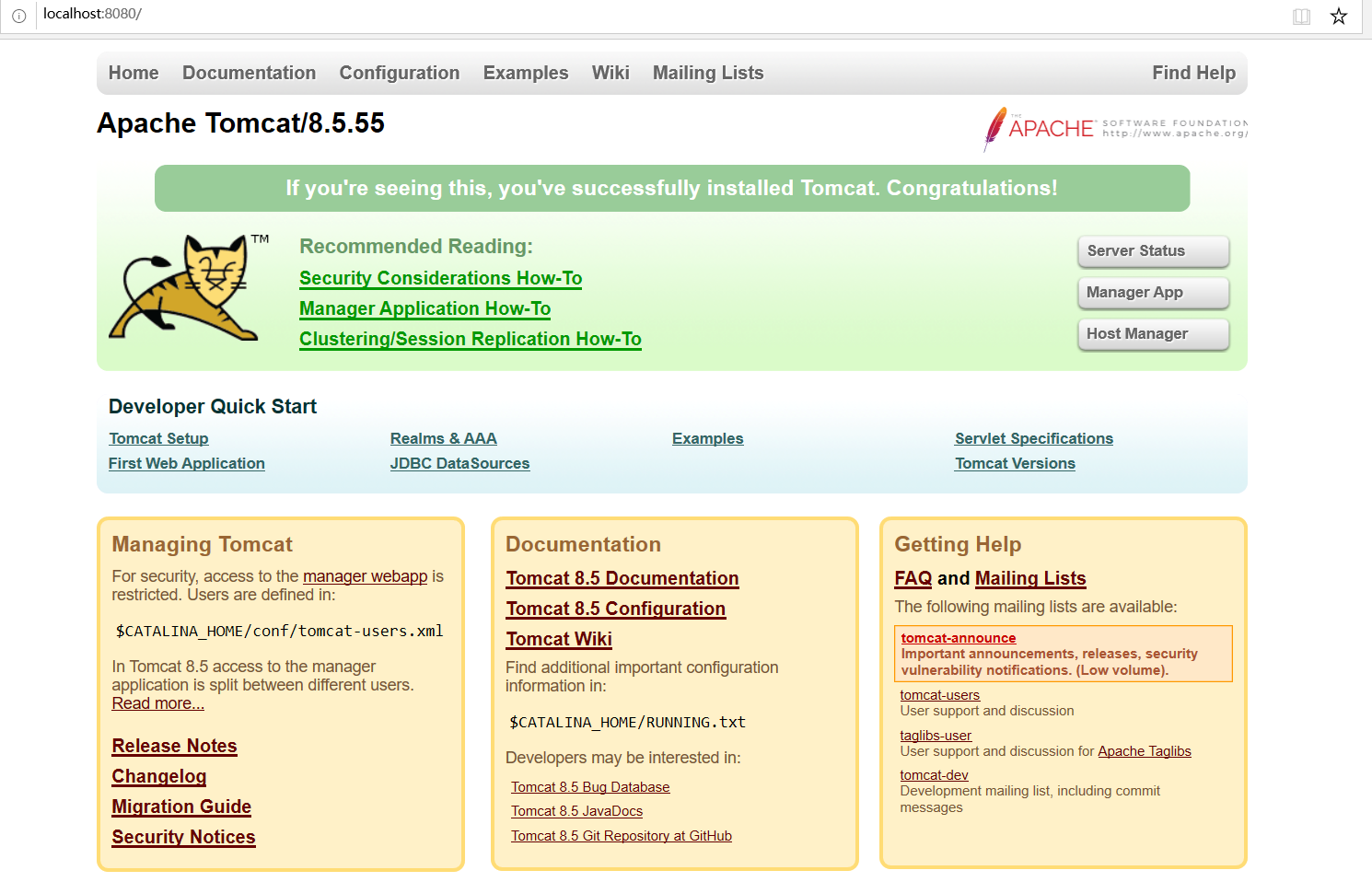Click the Apache Tomcat/8.5.55 heading
The width and height of the screenshot is (1372, 882).
(x=241, y=123)
